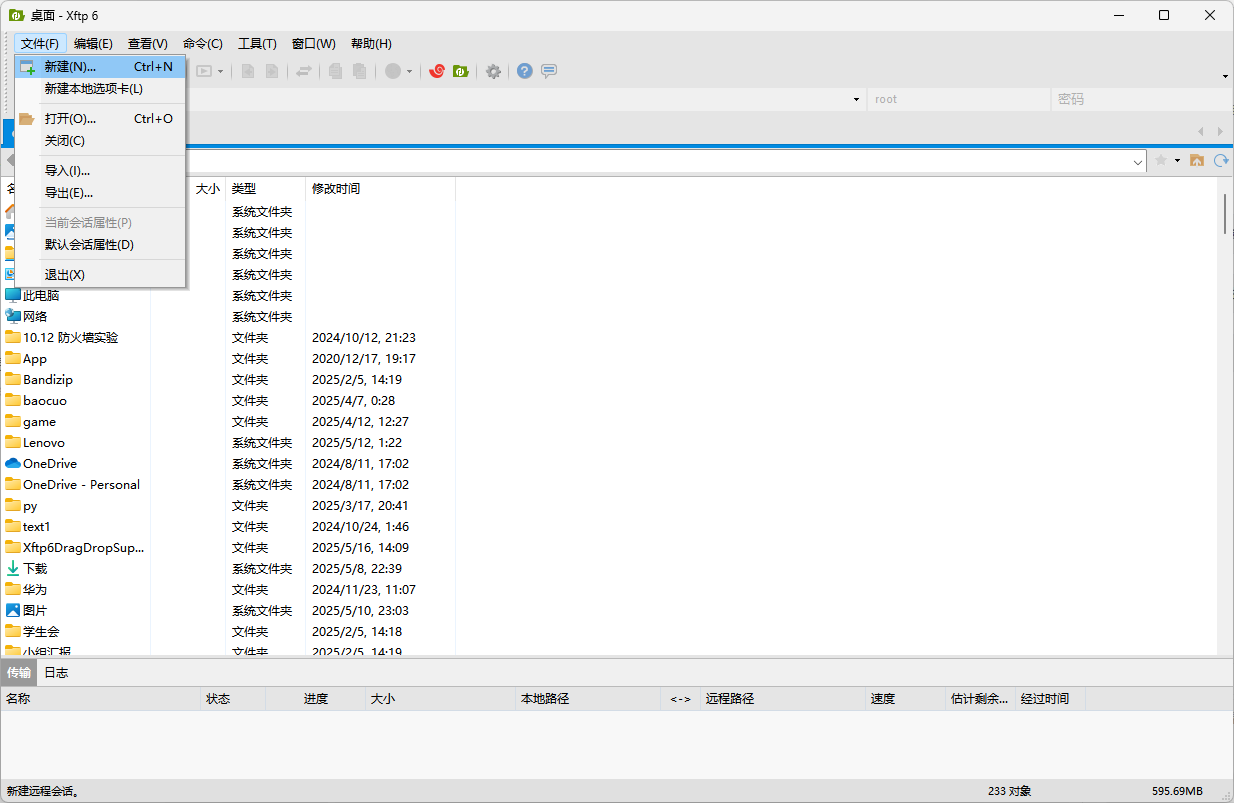Click the grayed paste toolbar icon

coord(360,71)
